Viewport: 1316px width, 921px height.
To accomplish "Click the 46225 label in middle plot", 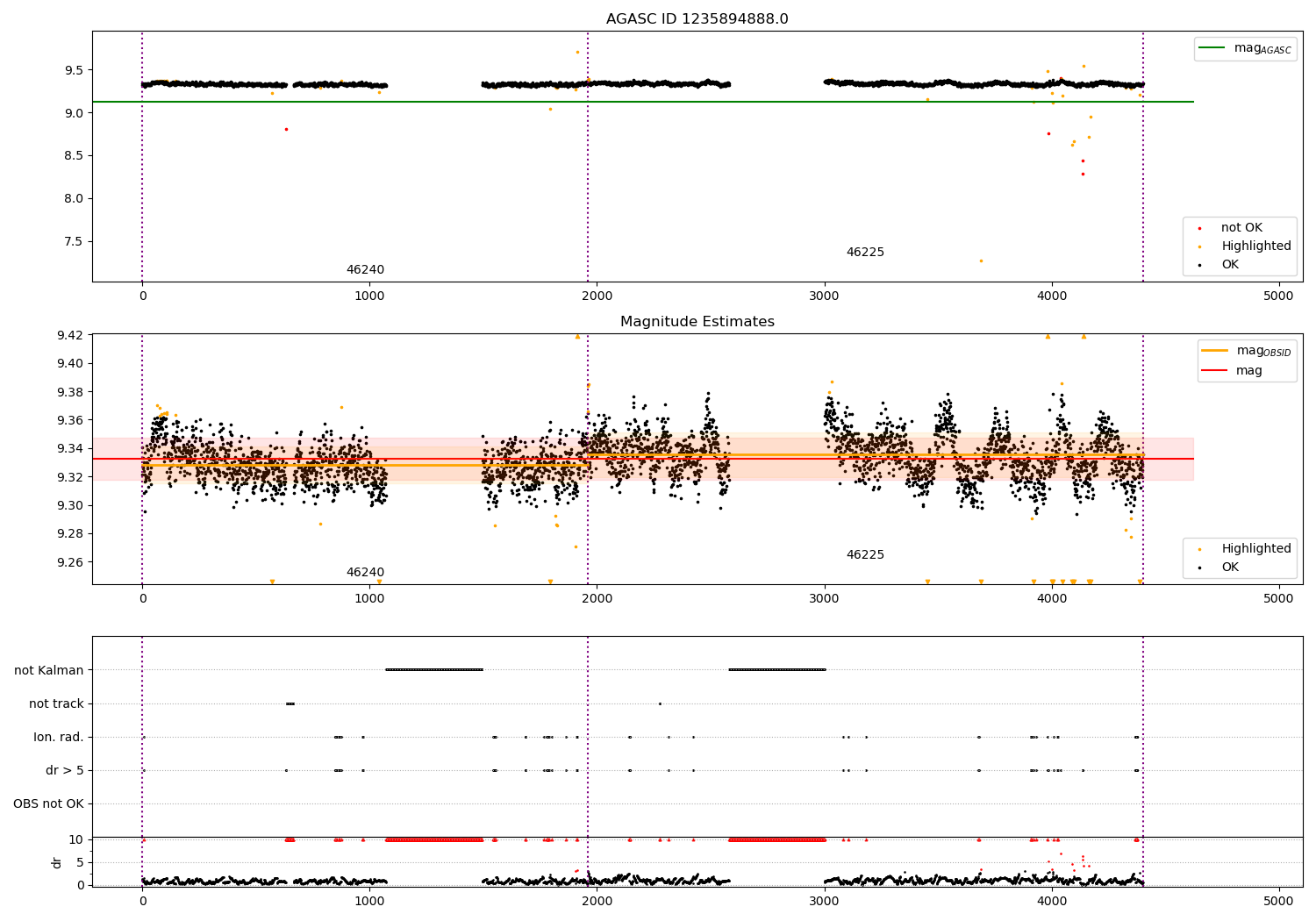I will pyautogui.click(x=865, y=555).
